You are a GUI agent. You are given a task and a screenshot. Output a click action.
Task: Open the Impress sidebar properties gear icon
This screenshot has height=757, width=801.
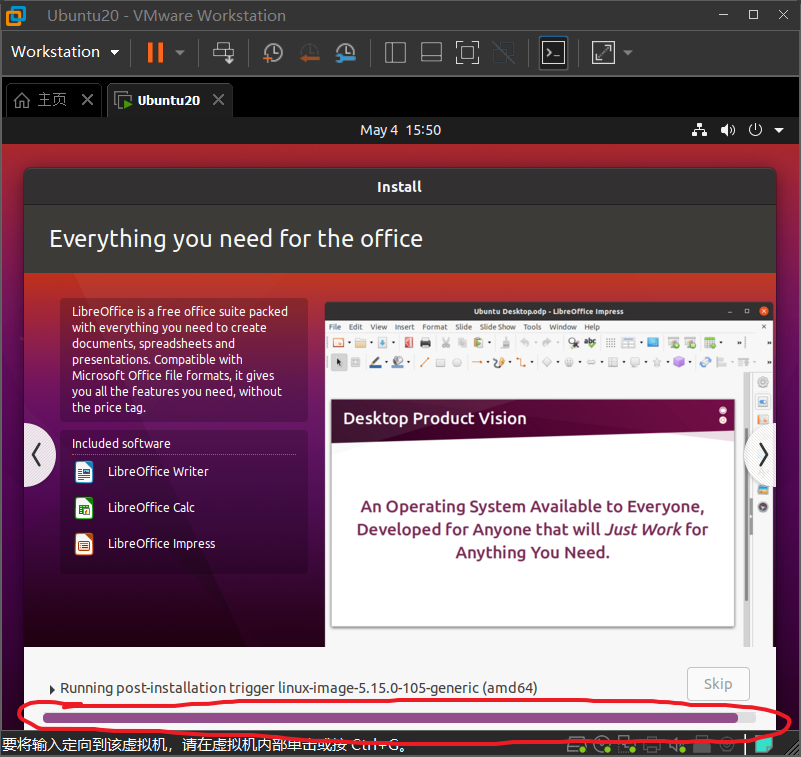[x=763, y=383]
